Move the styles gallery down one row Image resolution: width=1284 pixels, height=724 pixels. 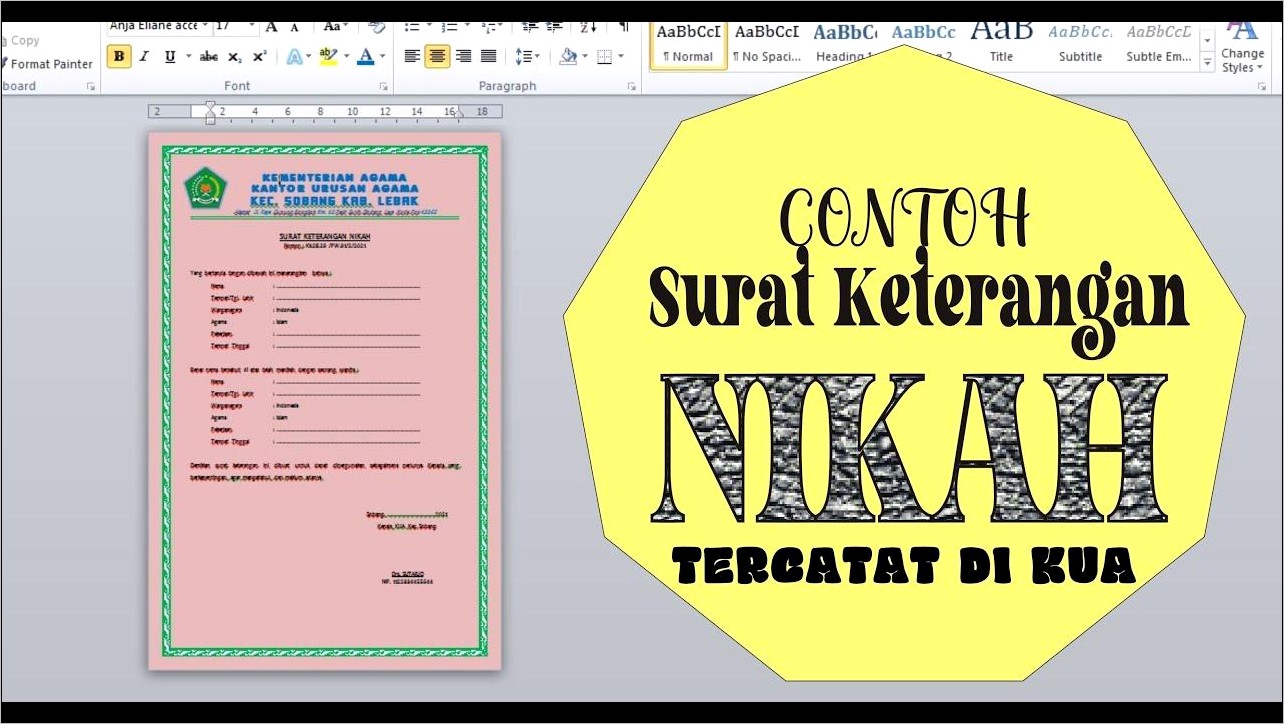point(1207,42)
